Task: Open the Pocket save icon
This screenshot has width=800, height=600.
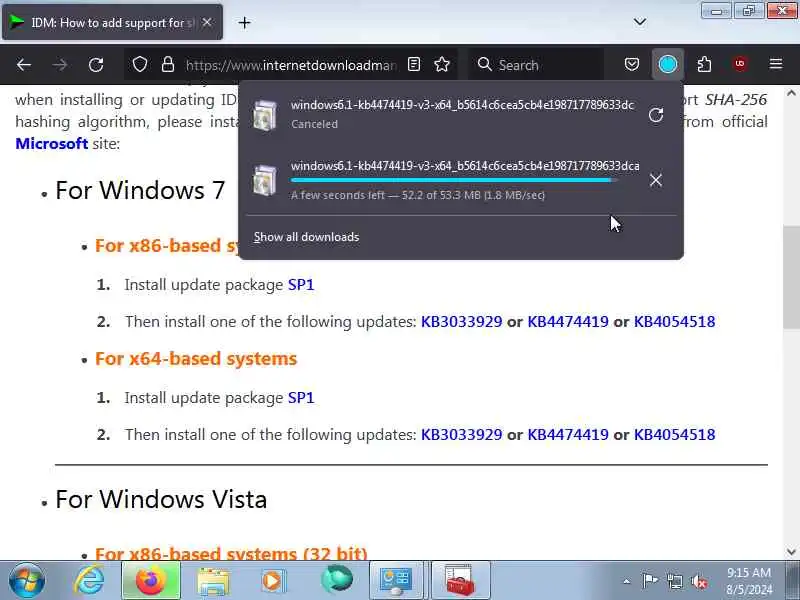Action: [632, 65]
